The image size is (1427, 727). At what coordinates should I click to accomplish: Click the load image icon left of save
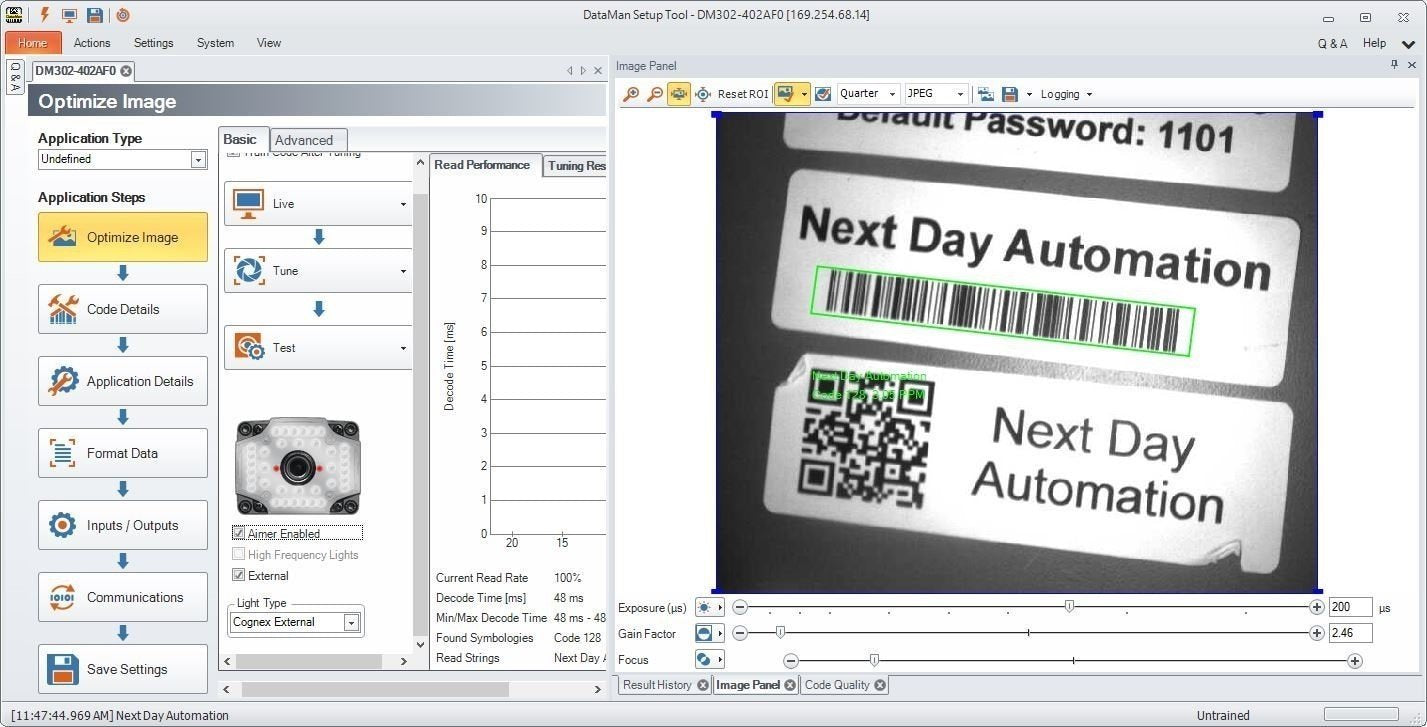pyautogui.click(x=986, y=94)
